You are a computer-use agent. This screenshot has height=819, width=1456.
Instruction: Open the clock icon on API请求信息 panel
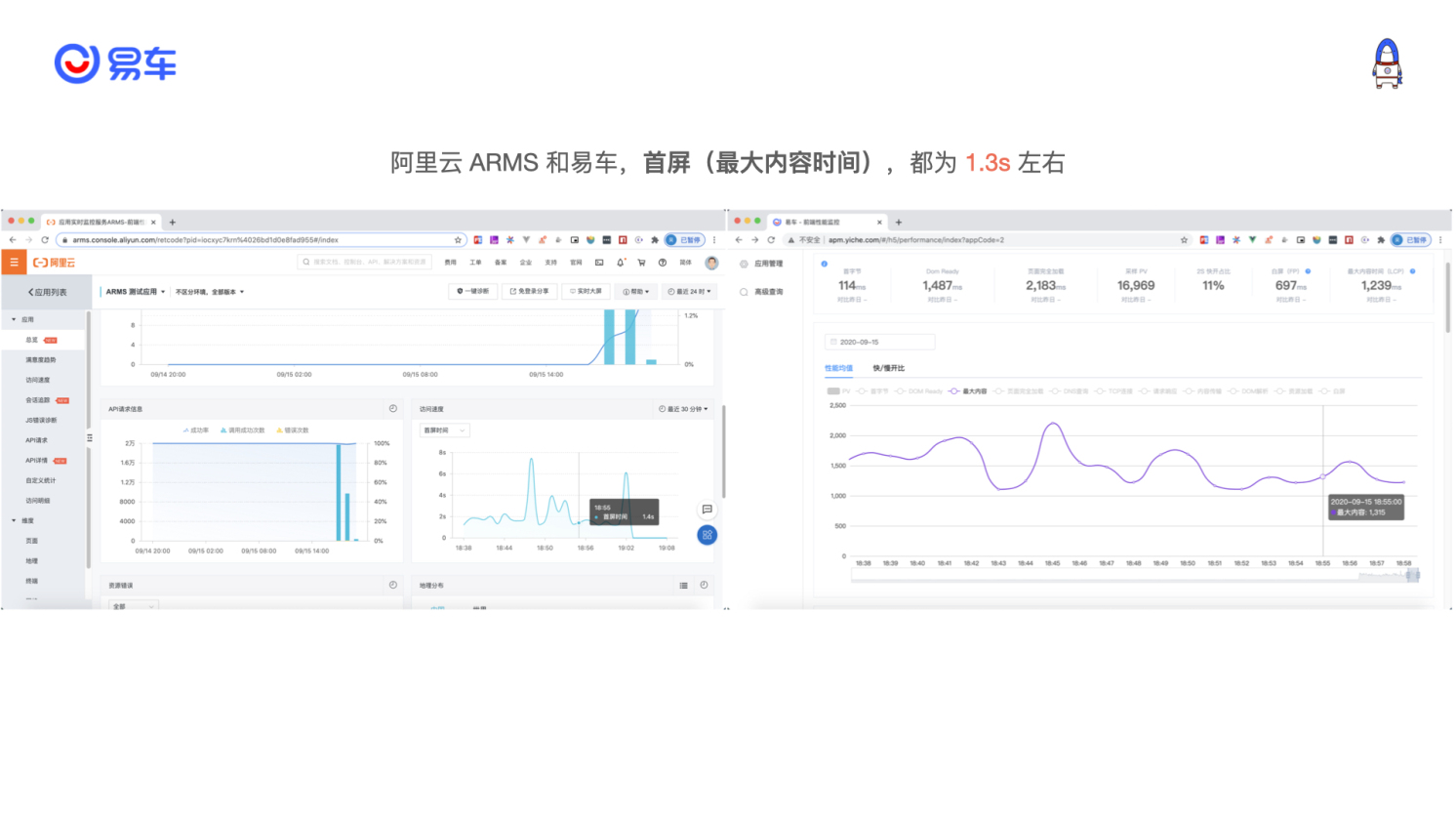(x=393, y=409)
